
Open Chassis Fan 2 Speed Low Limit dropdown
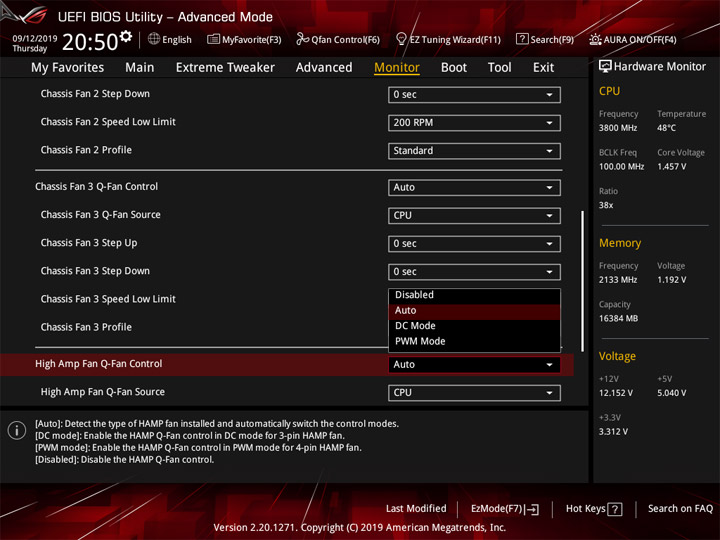(x=474, y=123)
